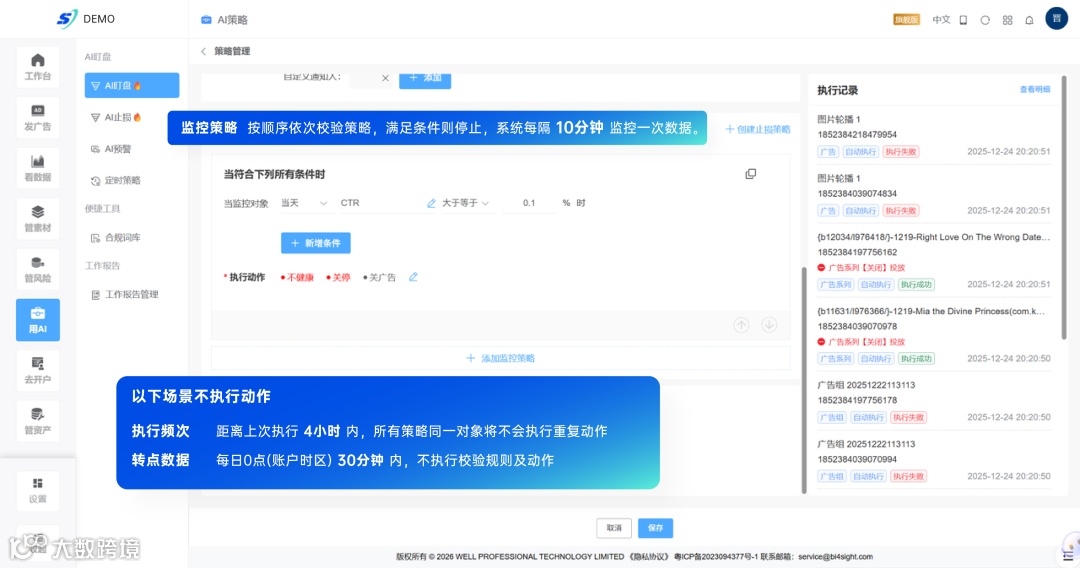
Task: Open the 管风险 sidebar icon
Action: pyautogui.click(x=38, y=269)
